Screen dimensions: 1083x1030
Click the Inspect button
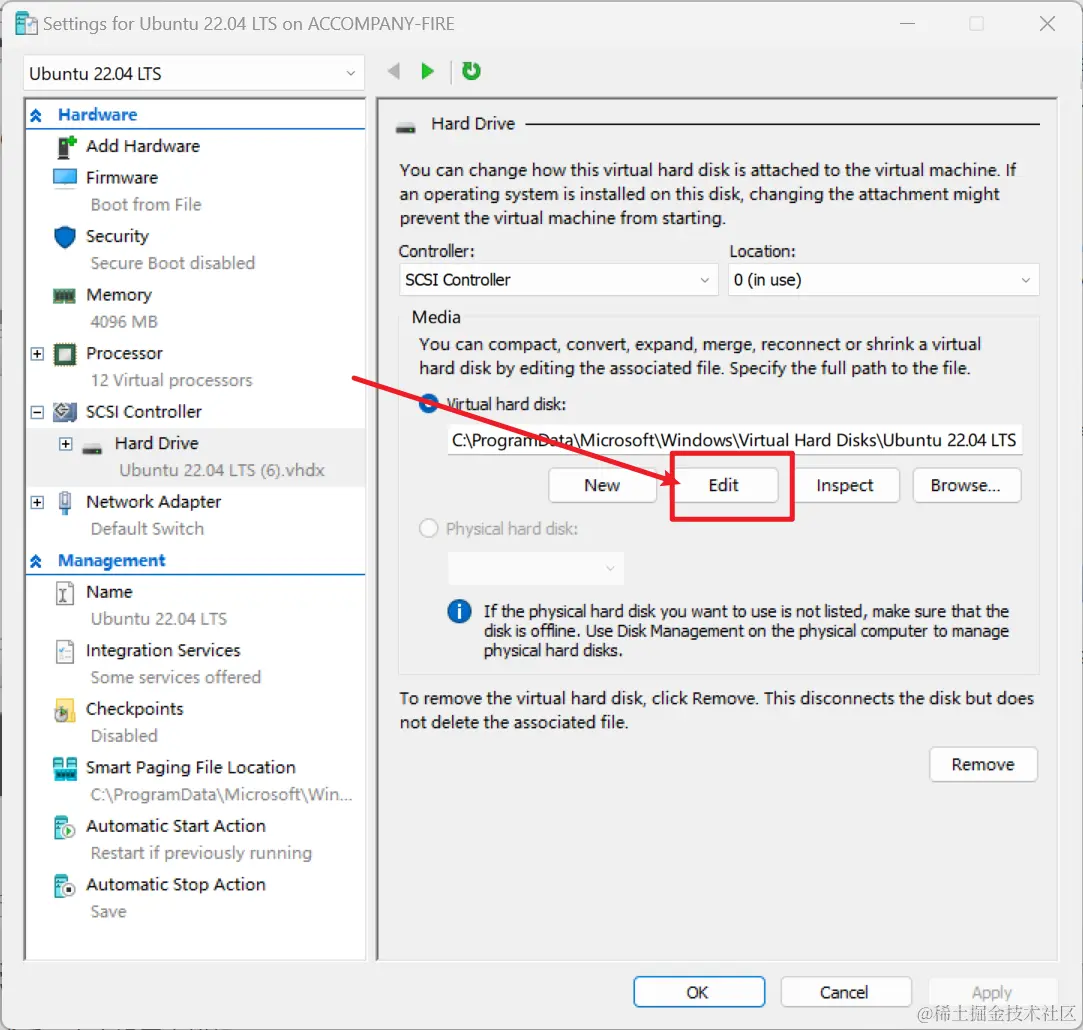pyautogui.click(x=845, y=485)
